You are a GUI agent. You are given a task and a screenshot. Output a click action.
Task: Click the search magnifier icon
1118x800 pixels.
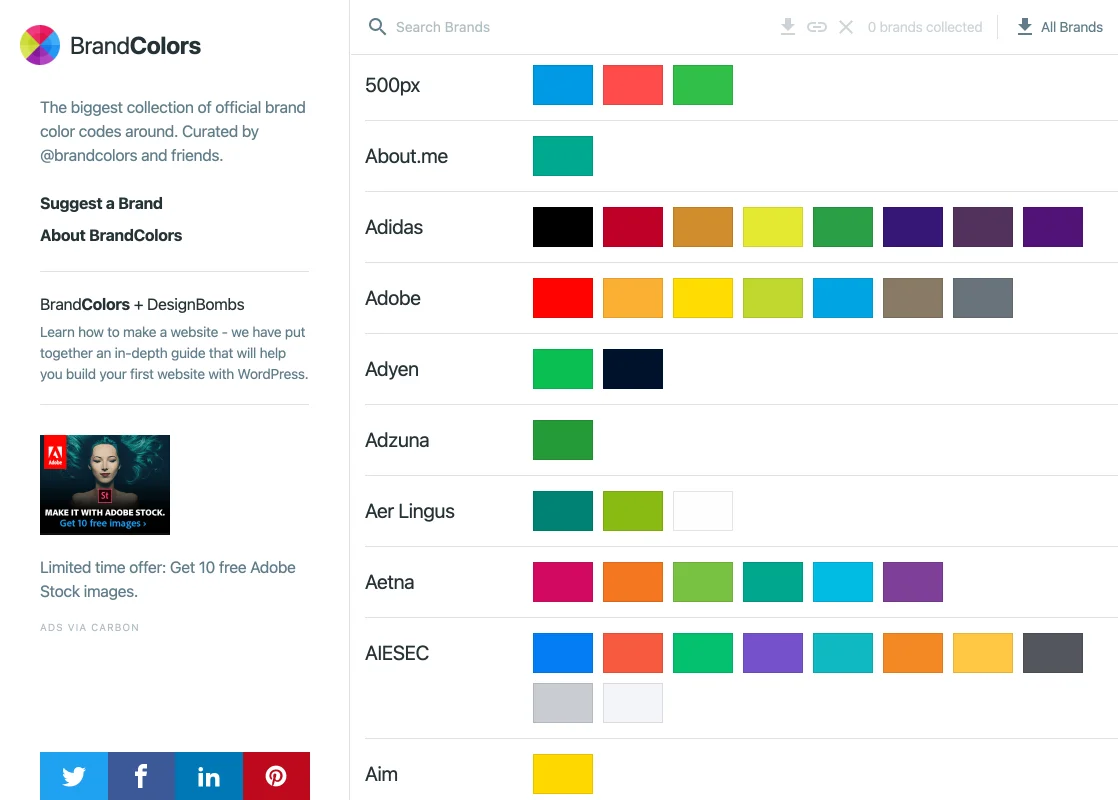coord(377,27)
